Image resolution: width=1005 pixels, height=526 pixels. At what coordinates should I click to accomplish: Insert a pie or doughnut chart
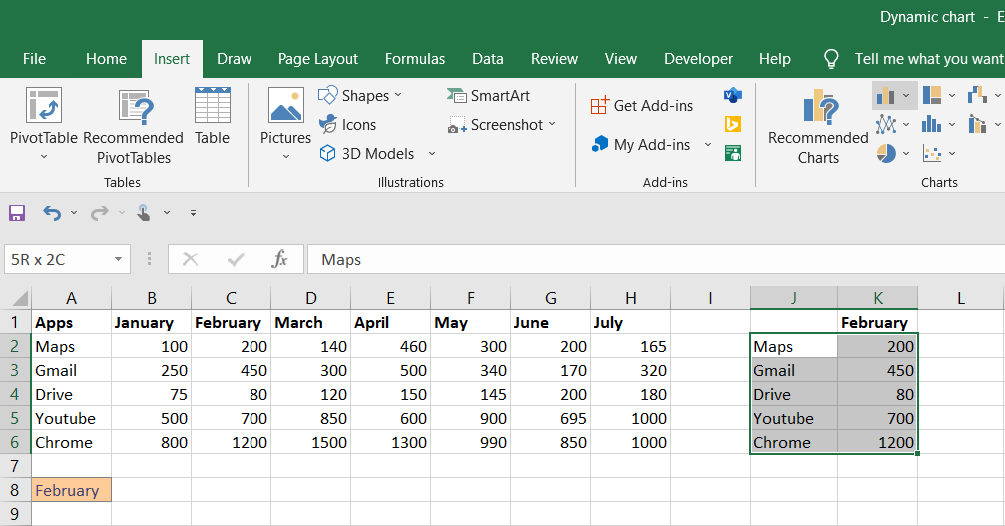886,153
